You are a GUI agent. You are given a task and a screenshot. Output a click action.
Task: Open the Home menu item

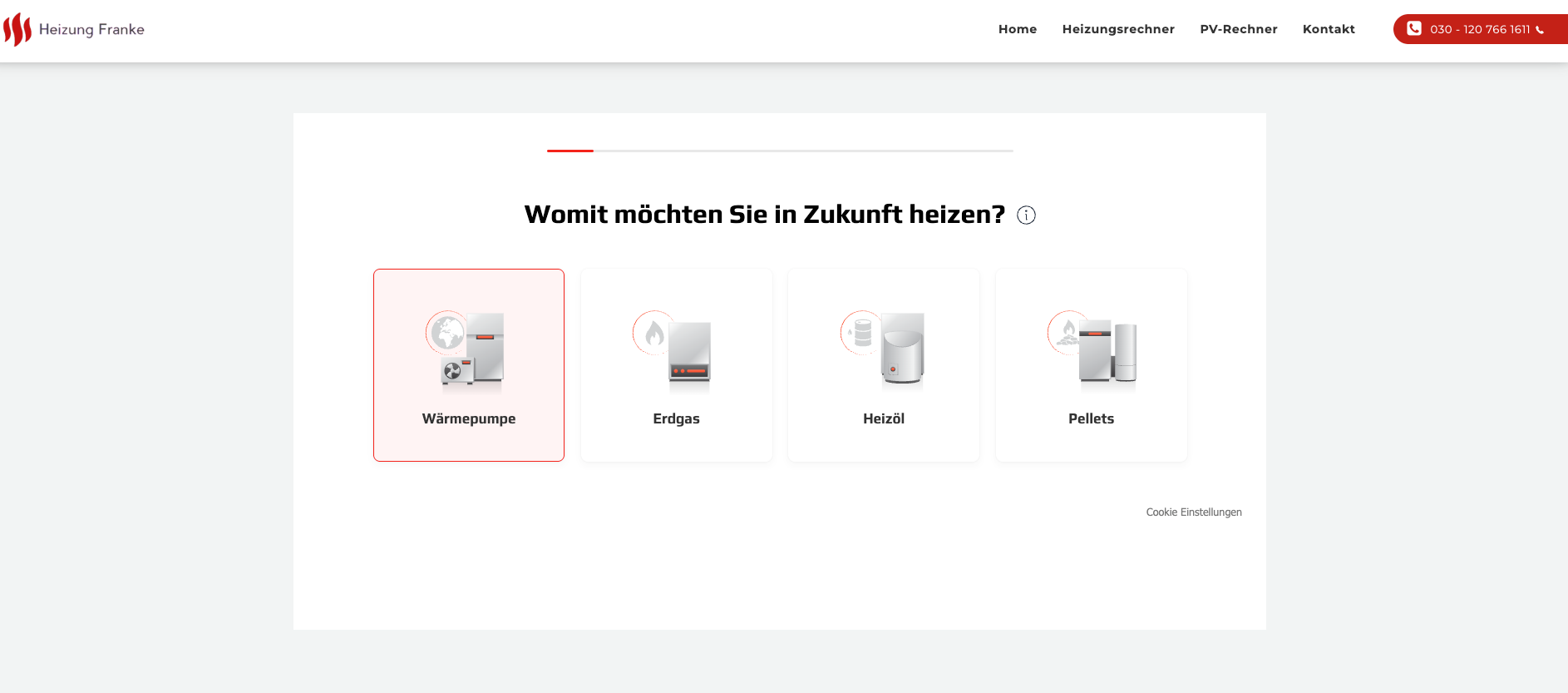[x=1017, y=29]
